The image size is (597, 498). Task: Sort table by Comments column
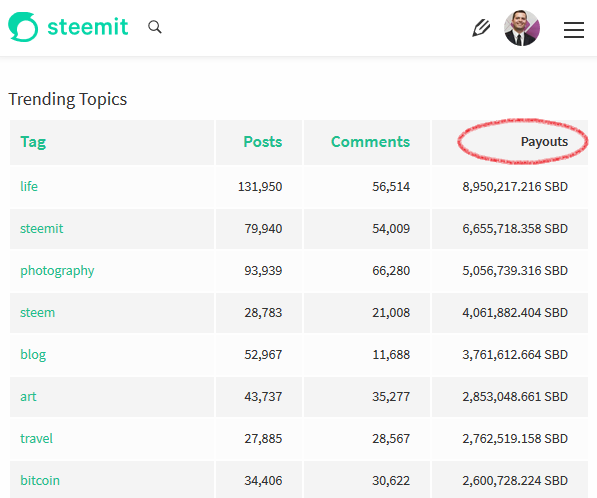click(x=370, y=142)
